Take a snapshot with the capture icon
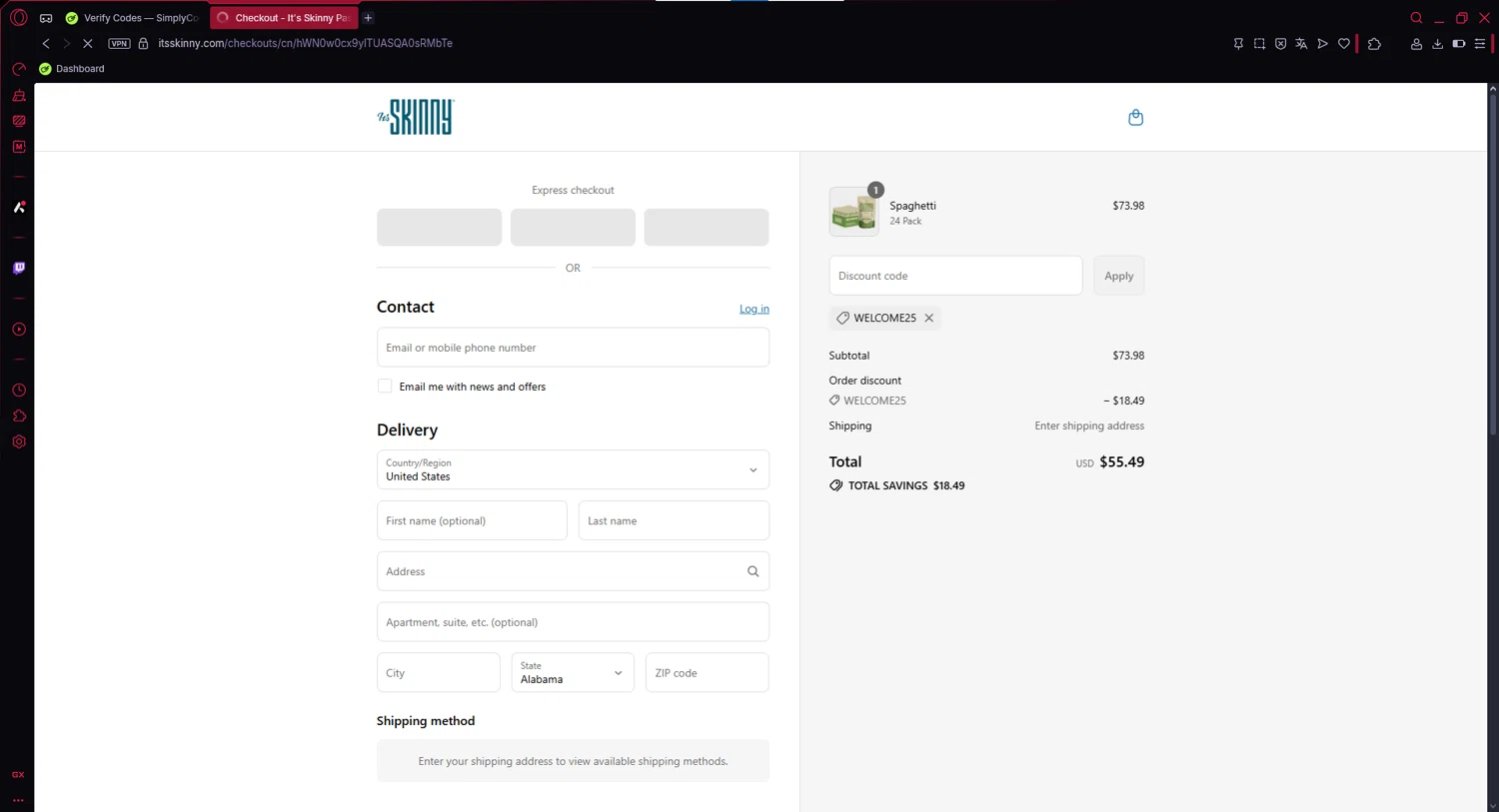The height and width of the screenshot is (812, 1499). (1259, 43)
